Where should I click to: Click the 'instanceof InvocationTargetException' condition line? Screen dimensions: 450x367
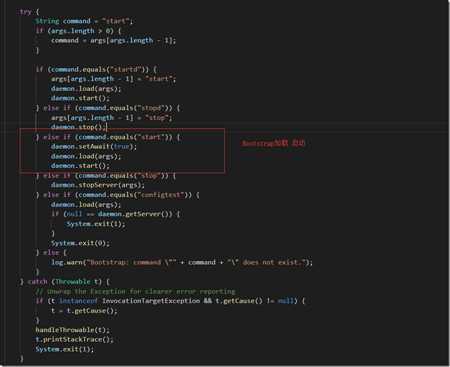pyautogui.click(x=170, y=301)
